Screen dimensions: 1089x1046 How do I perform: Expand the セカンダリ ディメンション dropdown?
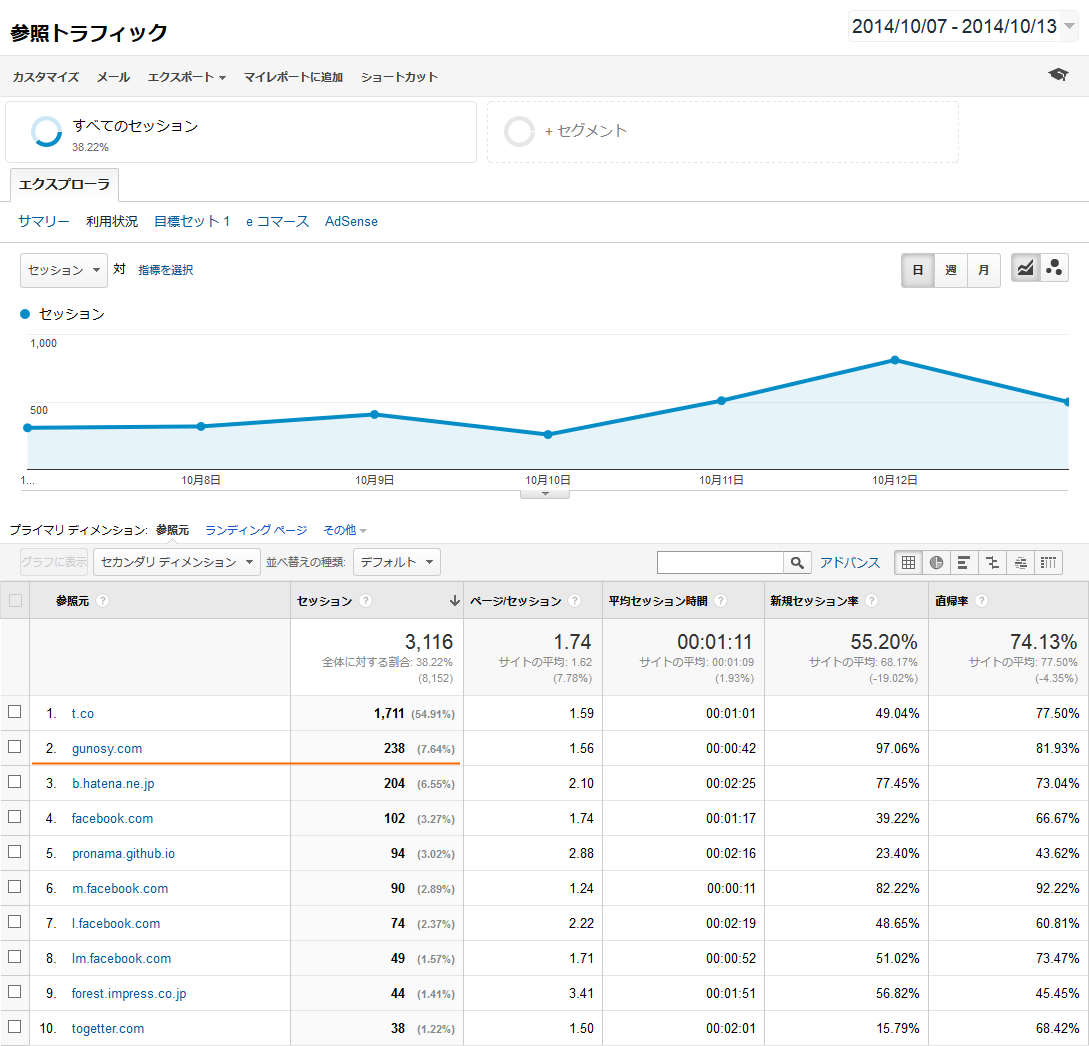[176, 562]
